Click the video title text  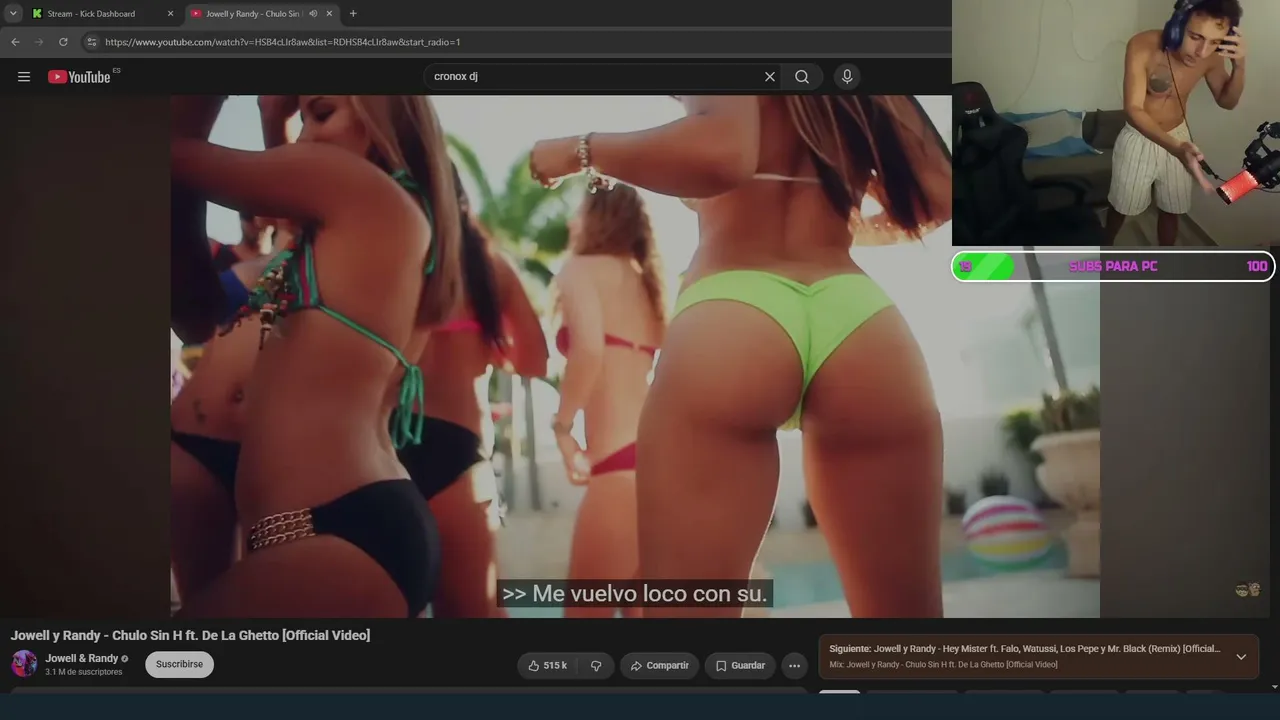click(x=190, y=635)
